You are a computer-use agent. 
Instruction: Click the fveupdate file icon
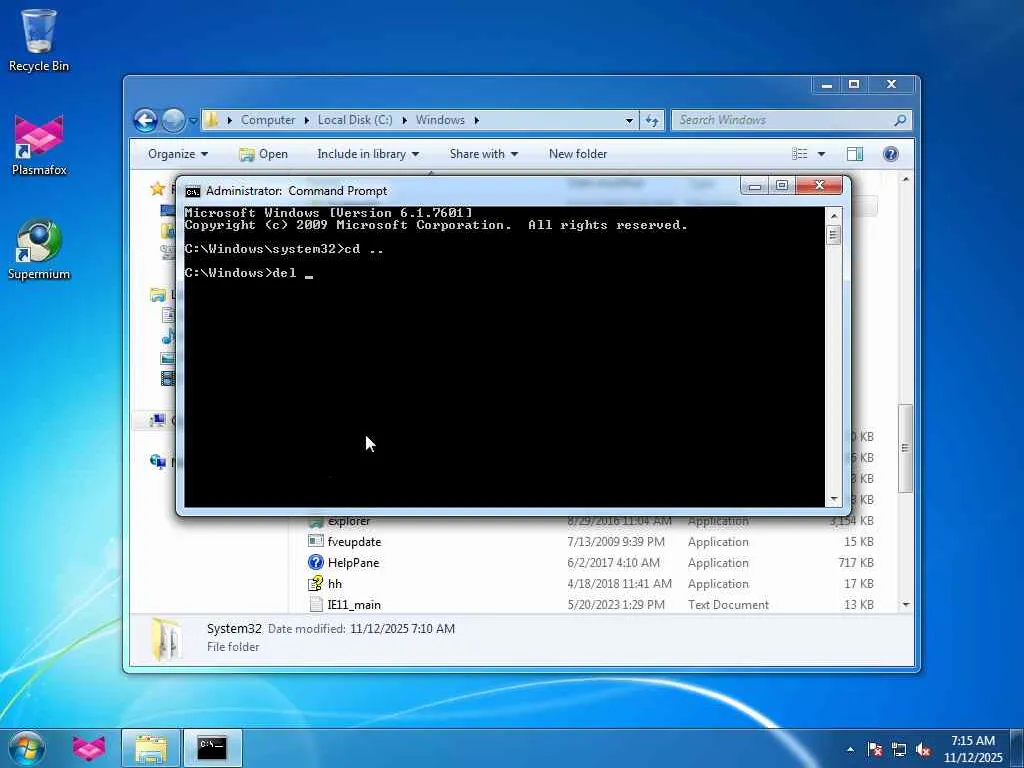pos(316,541)
